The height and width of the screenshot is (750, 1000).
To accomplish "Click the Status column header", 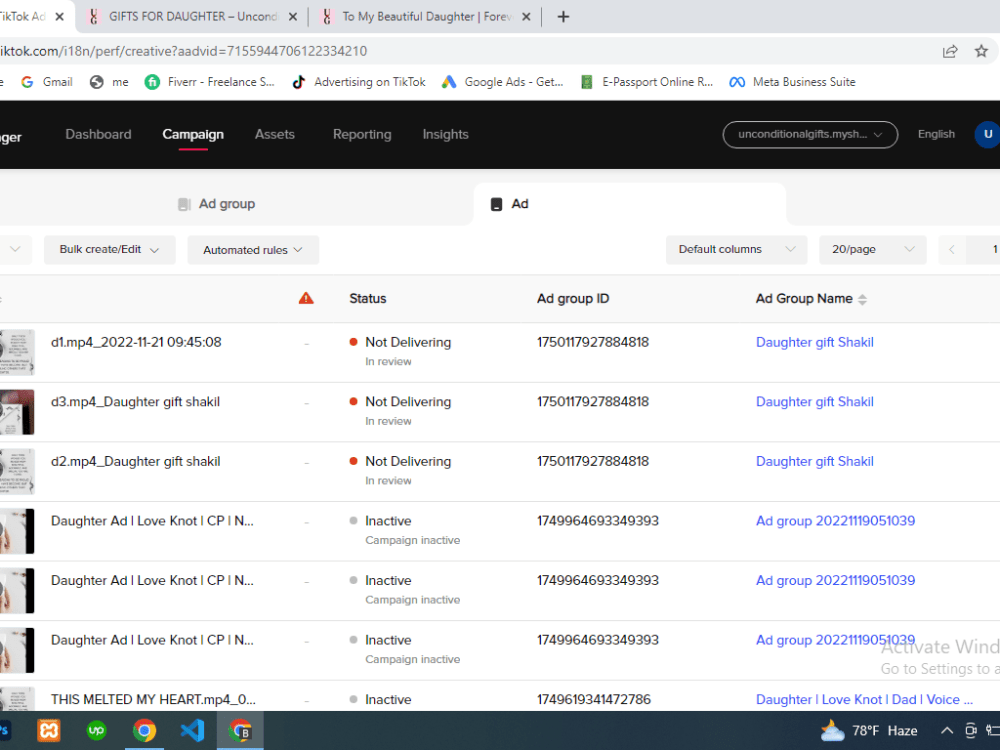I will 367,298.
